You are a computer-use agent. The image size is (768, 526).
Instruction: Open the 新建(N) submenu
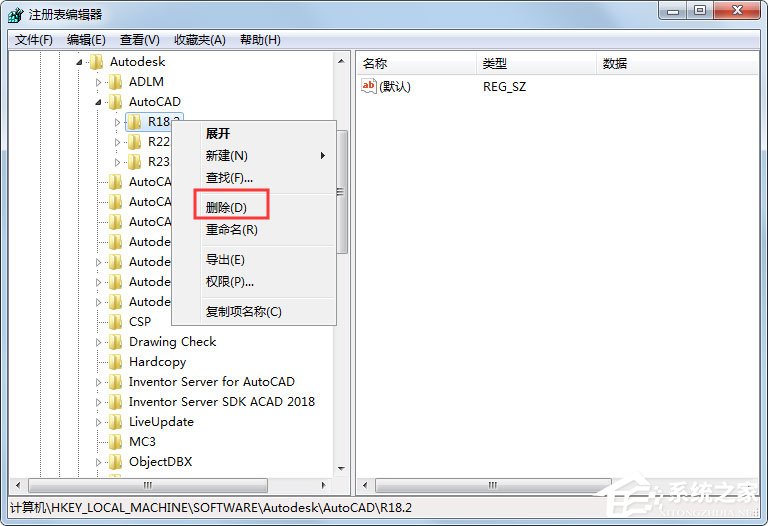tap(254, 156)
